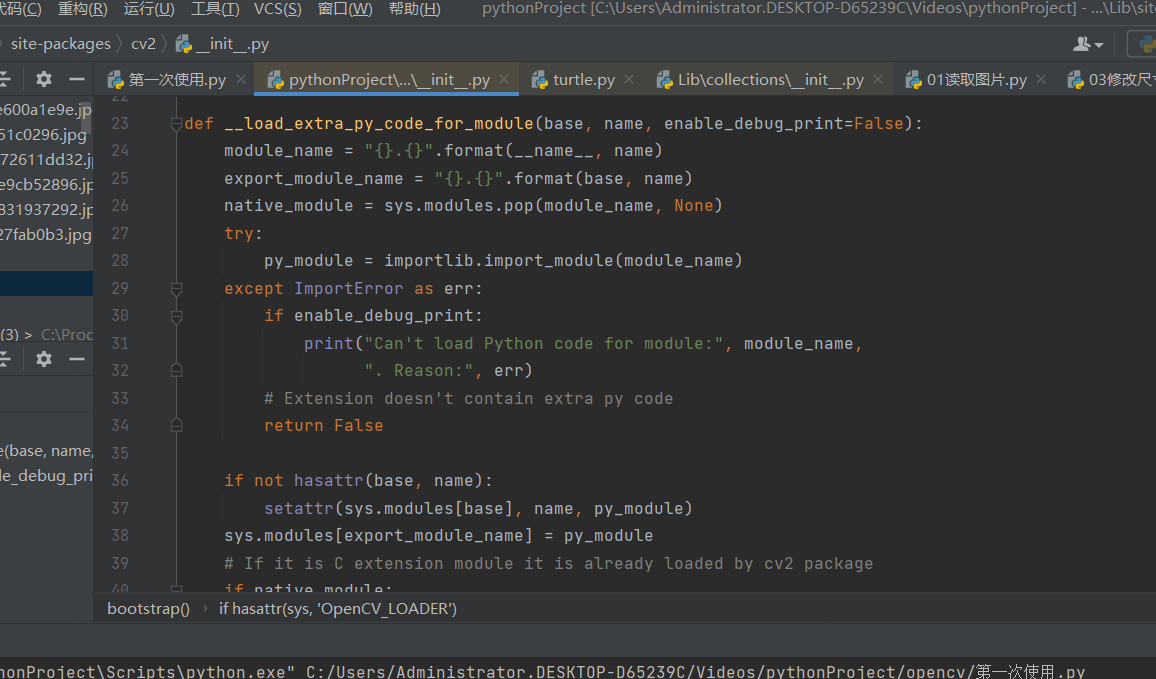The height and width of the screenshot is (679, 1156).
Task: Click bootstrap() in code breadcrumb
Action: click(148, 609)
